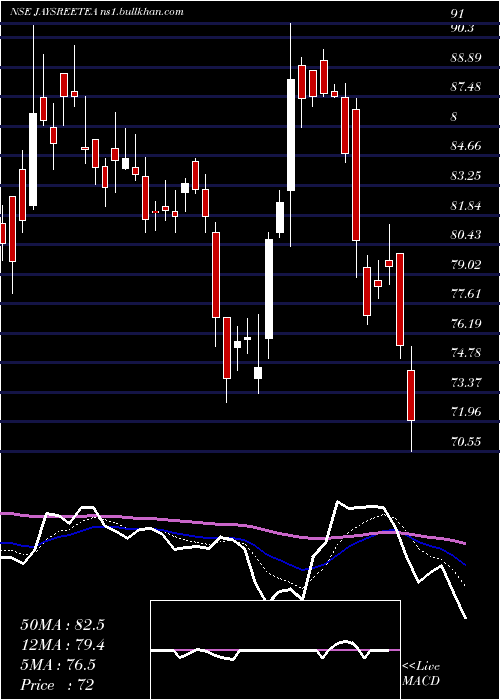This screenshot has height=700, width=500.
Task: Select the 73.37 price axis label
Action: pyautogui.click(x=466, y=383)
